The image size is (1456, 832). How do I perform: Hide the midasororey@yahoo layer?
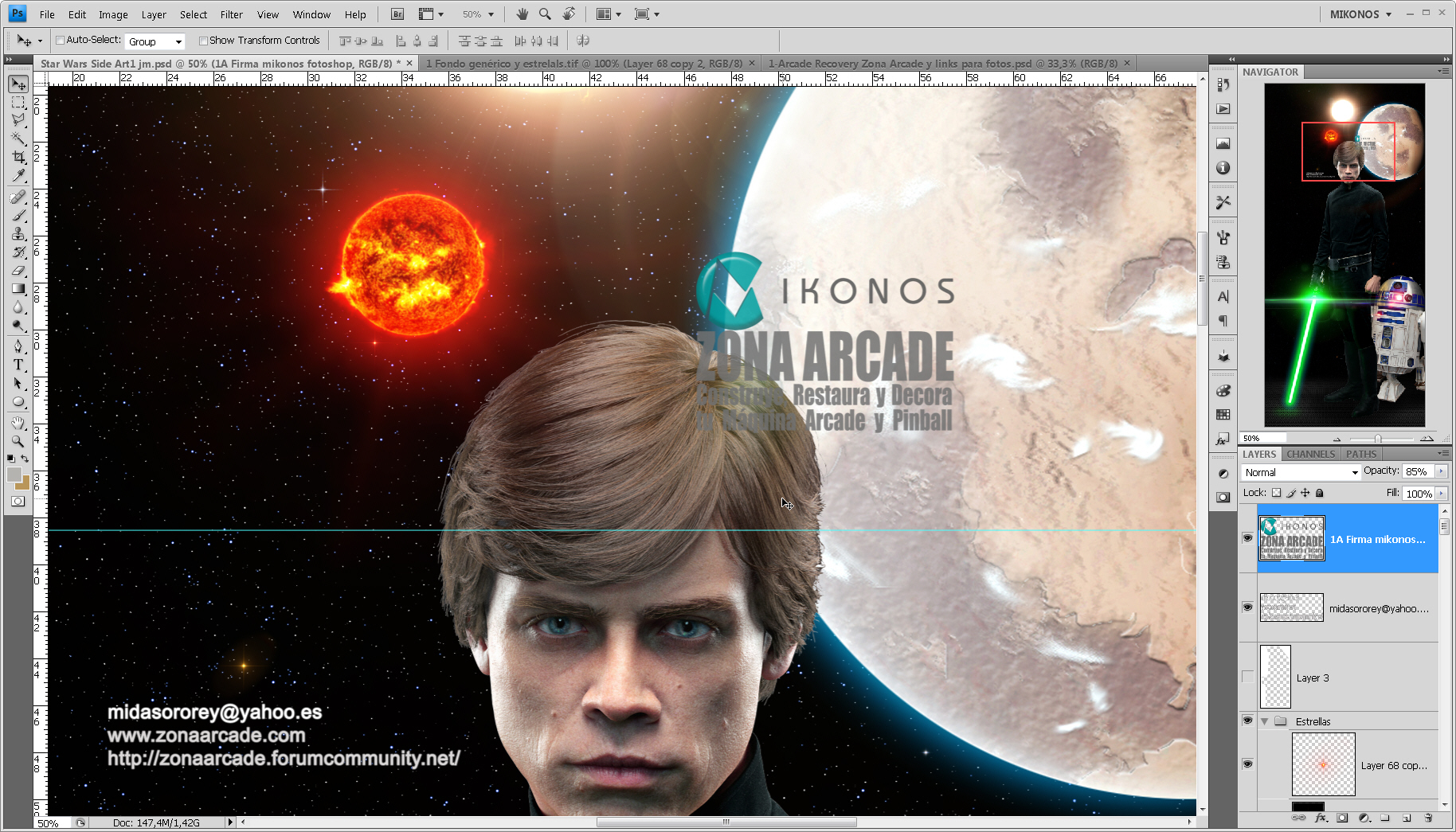(1247, 607)
